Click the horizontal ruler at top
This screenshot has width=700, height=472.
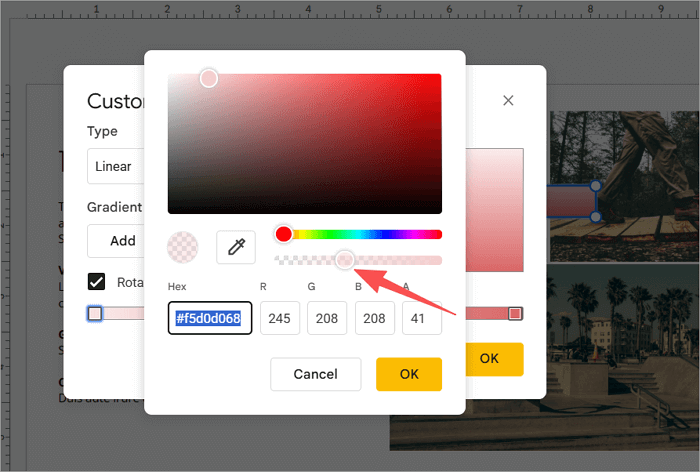(x=350, y=9)
